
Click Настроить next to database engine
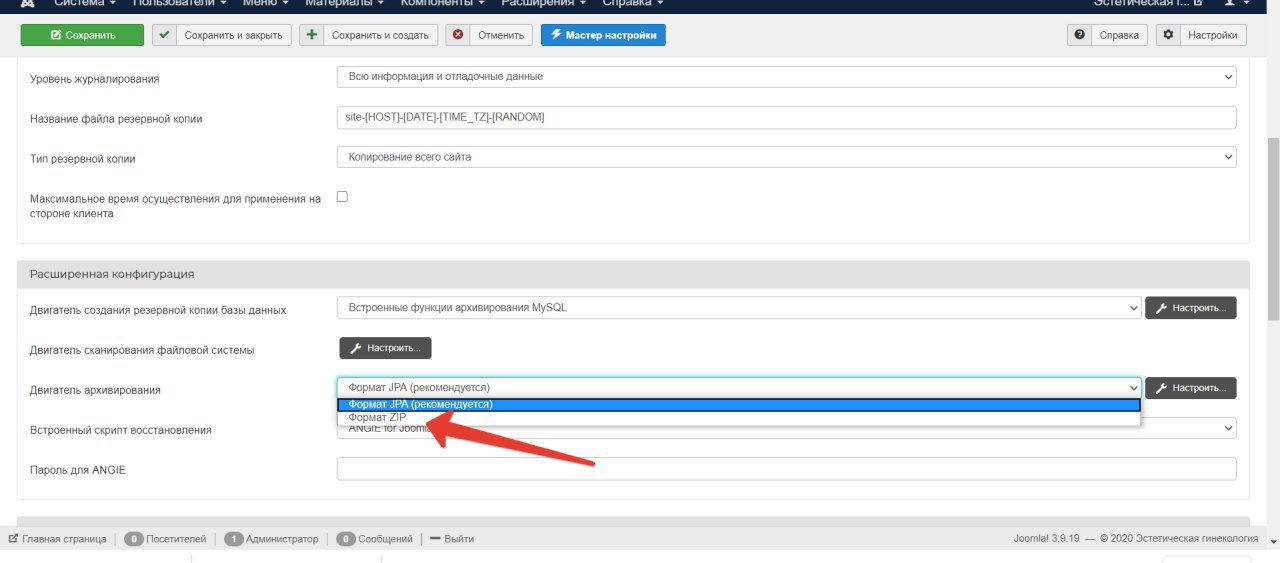(1191, 308)
